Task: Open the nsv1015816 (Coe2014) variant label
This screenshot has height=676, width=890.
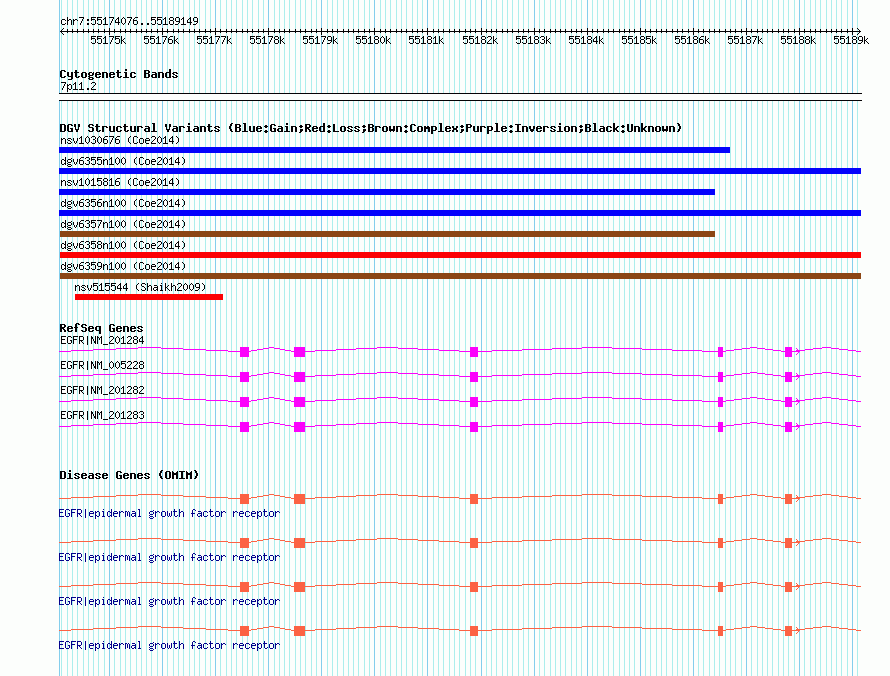Action: (120, 182)
